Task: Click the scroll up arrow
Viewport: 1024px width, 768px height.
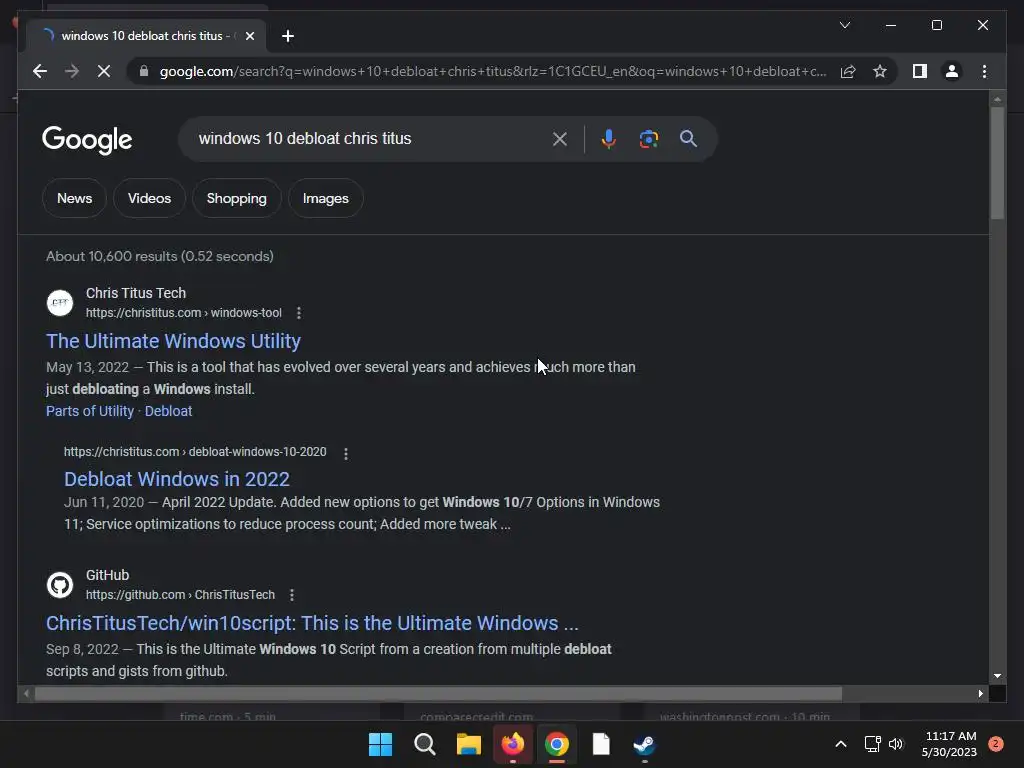Action: (997, 99)
